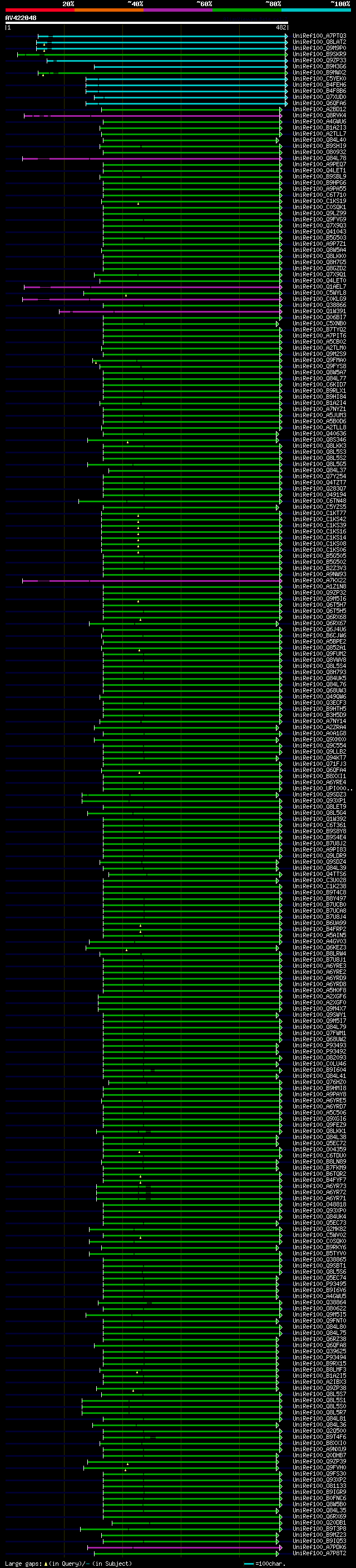
Task: Select label UniRef100_A4GWU6
Action: point(319,122)
